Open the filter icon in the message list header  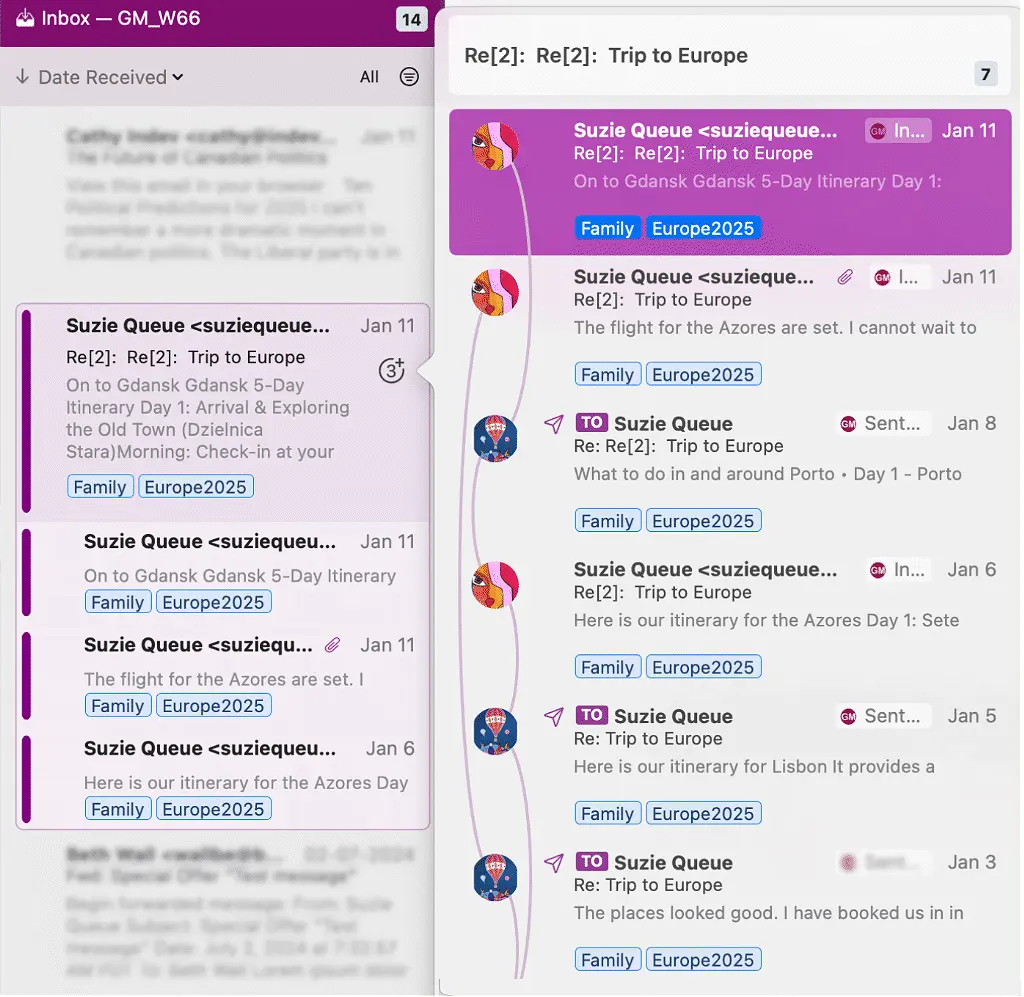(x=409, y=76)
